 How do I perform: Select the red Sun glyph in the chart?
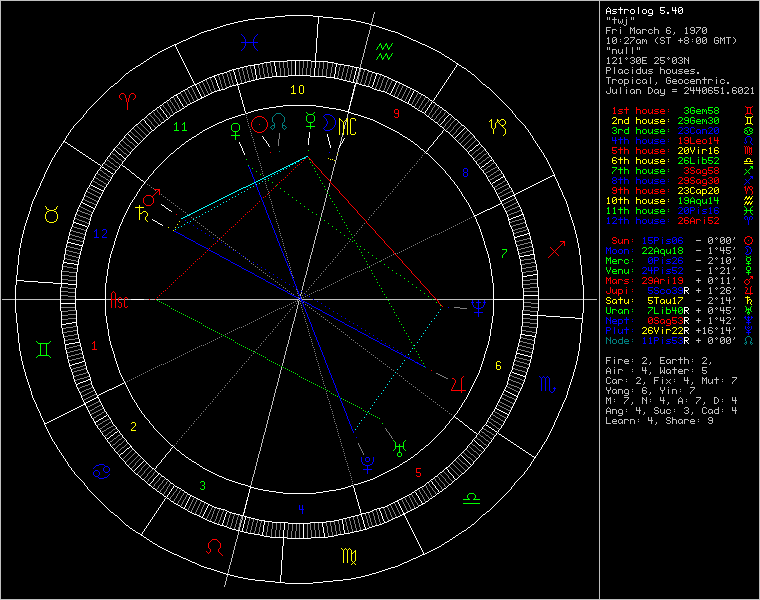(259, 124)
